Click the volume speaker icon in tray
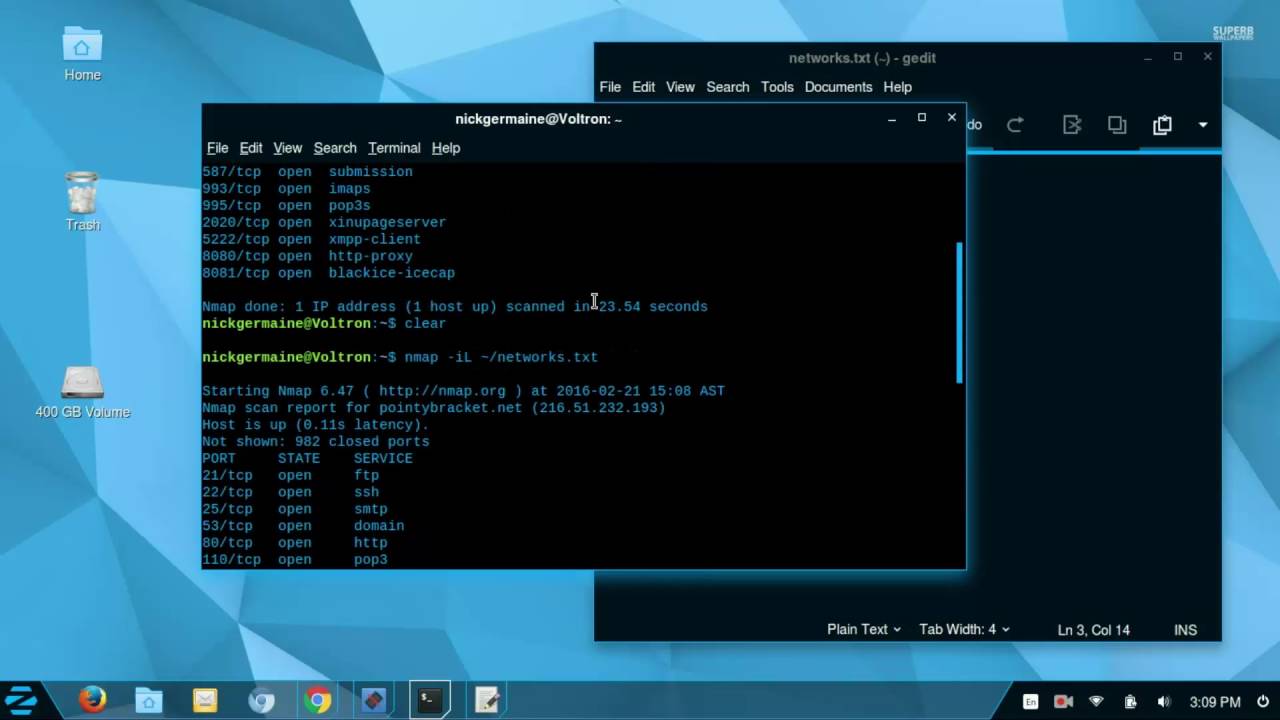The image size is (1280, 720). (x=1163, y=702)
